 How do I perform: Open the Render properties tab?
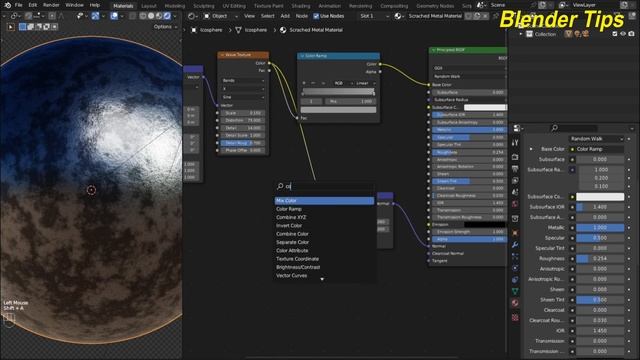[515, 157]
